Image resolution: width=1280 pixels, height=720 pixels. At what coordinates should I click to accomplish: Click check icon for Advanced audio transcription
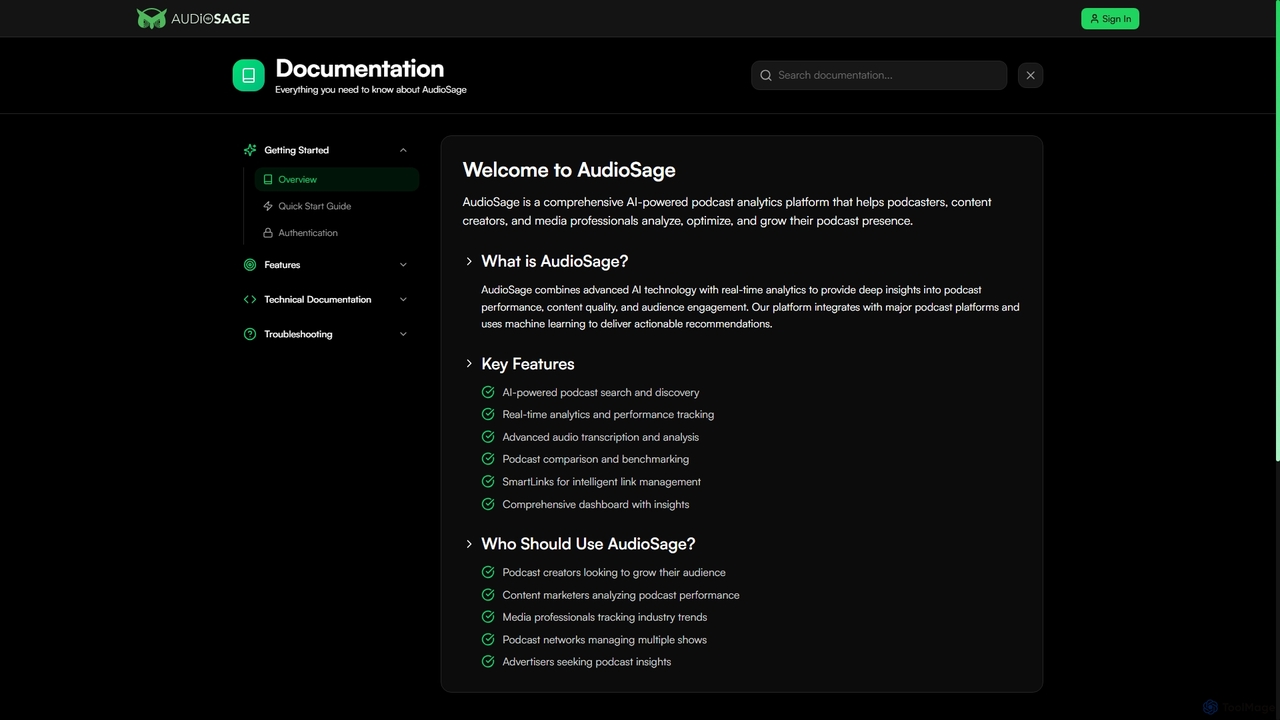point(488,437)
